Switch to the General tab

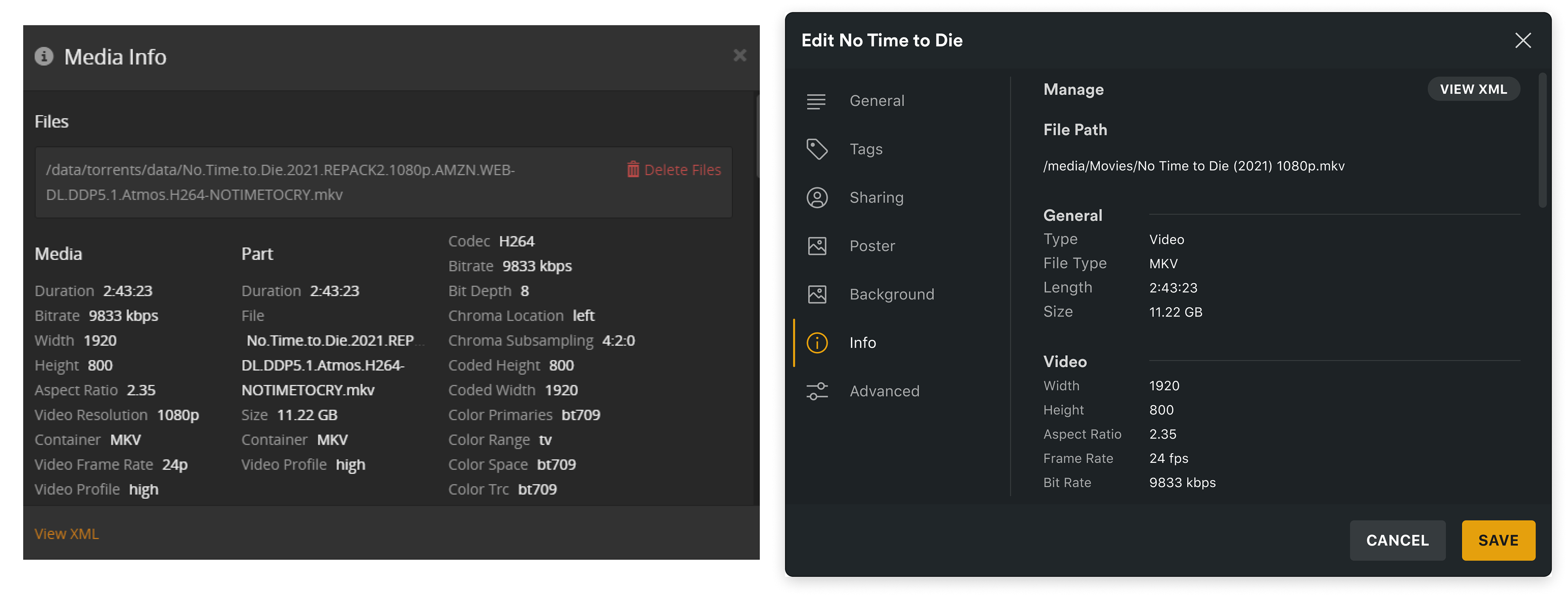pyautogui.click(x=877, y=100)
